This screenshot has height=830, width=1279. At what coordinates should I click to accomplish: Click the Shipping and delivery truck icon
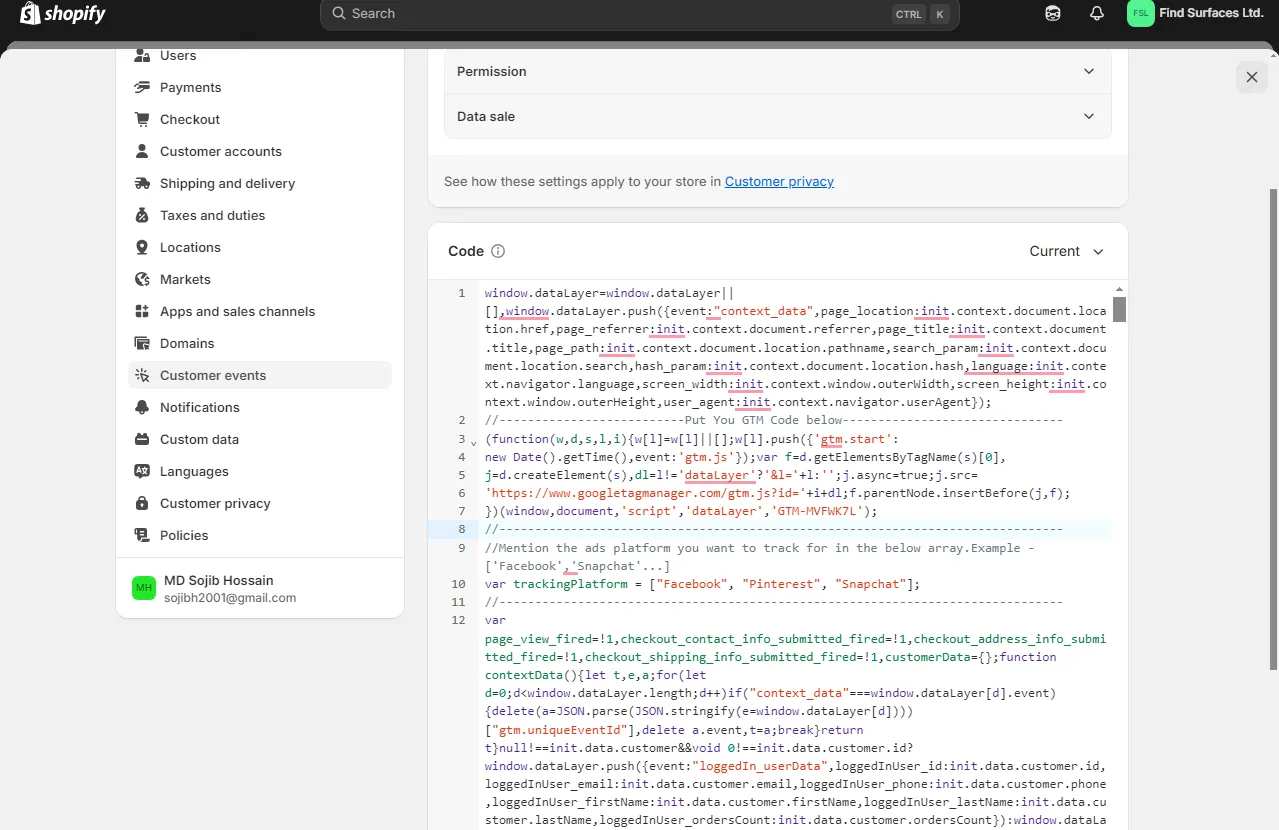[142, 183]
